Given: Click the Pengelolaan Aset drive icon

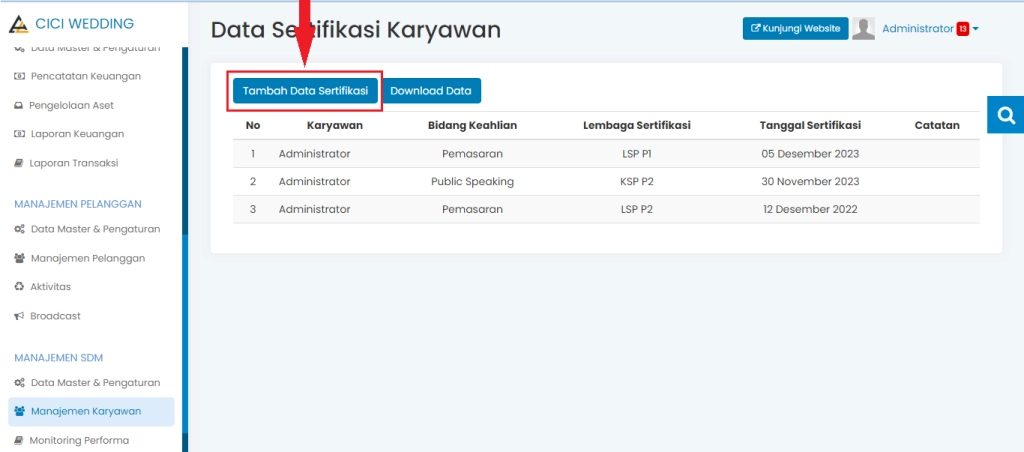Looking at the screenshot, I should 19,105.
